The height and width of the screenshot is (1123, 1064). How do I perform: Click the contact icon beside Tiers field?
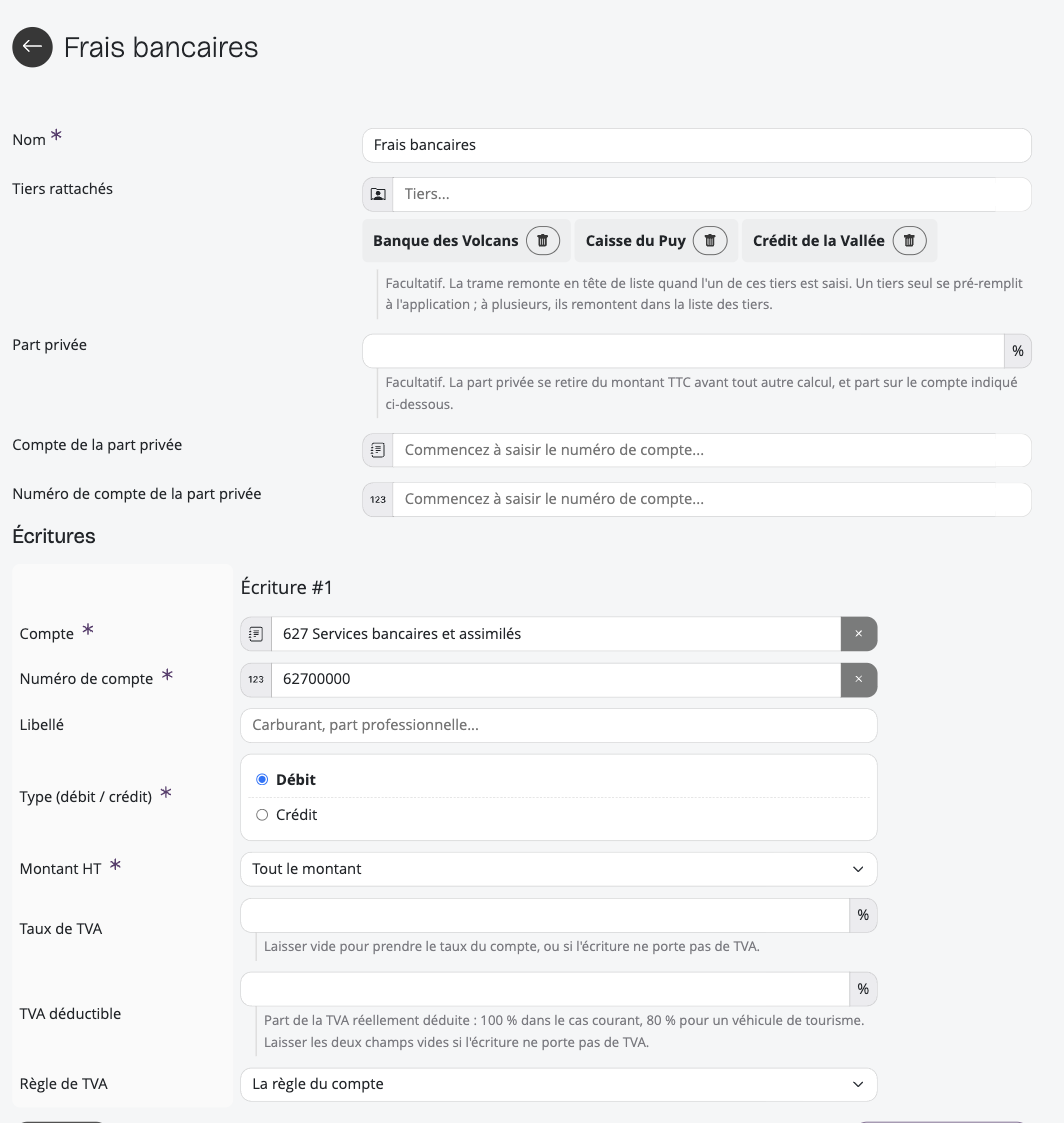pos(378,194)
